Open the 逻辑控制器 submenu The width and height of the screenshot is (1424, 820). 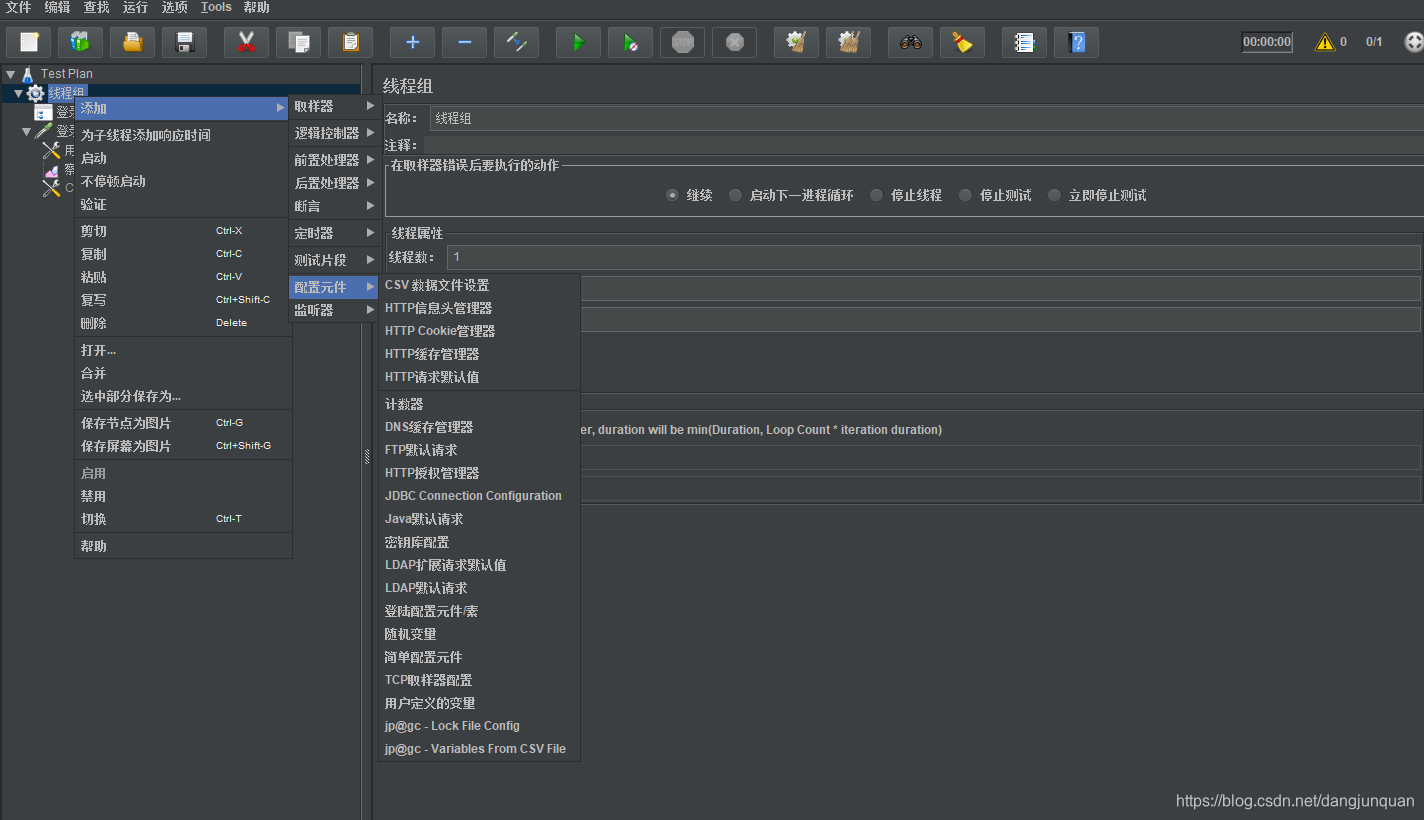point(335,133)
